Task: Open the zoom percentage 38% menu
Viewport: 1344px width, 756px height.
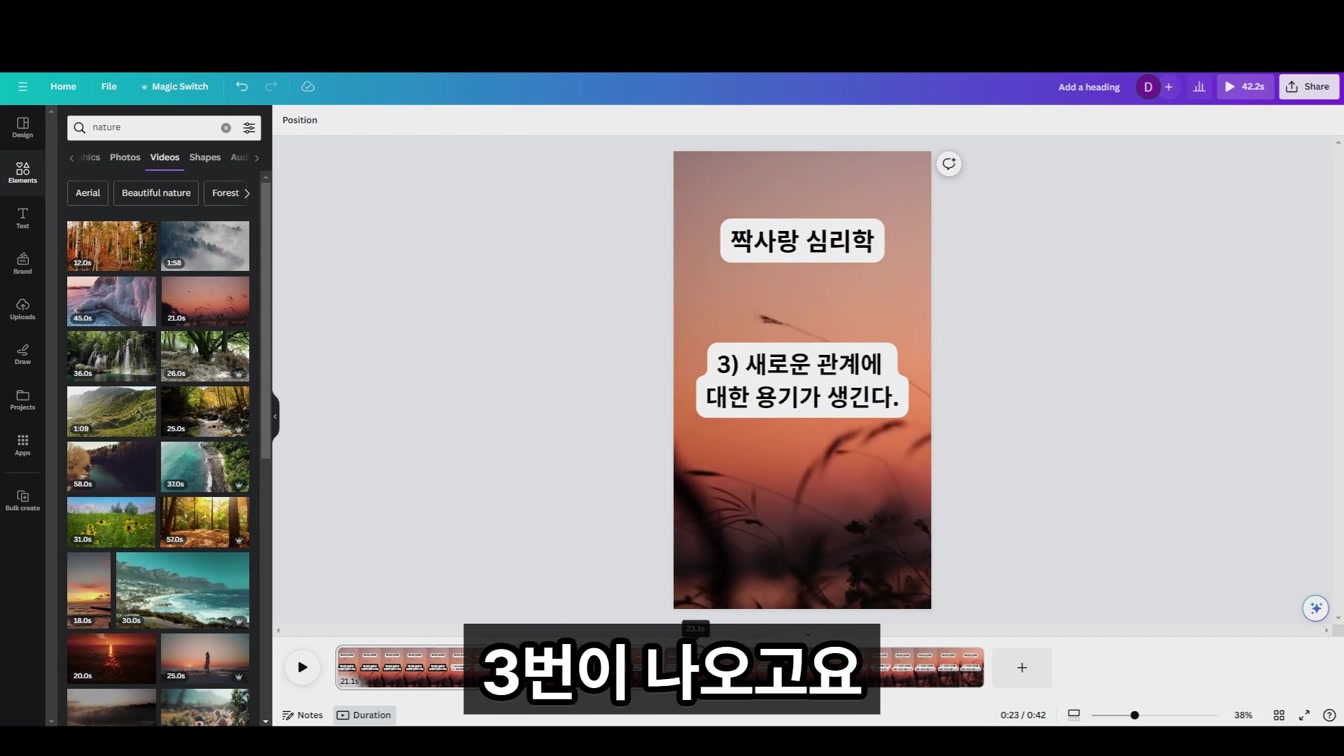Action: tap(1243, 715)
